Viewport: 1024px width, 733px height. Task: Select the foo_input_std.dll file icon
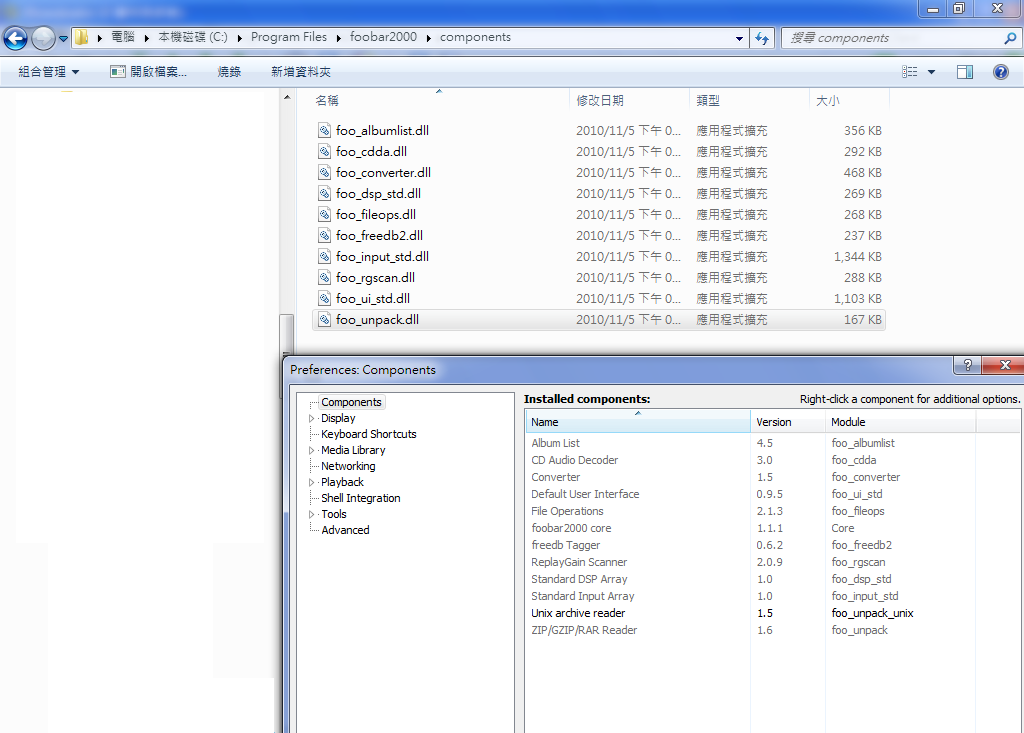click(x=324, y=257)
